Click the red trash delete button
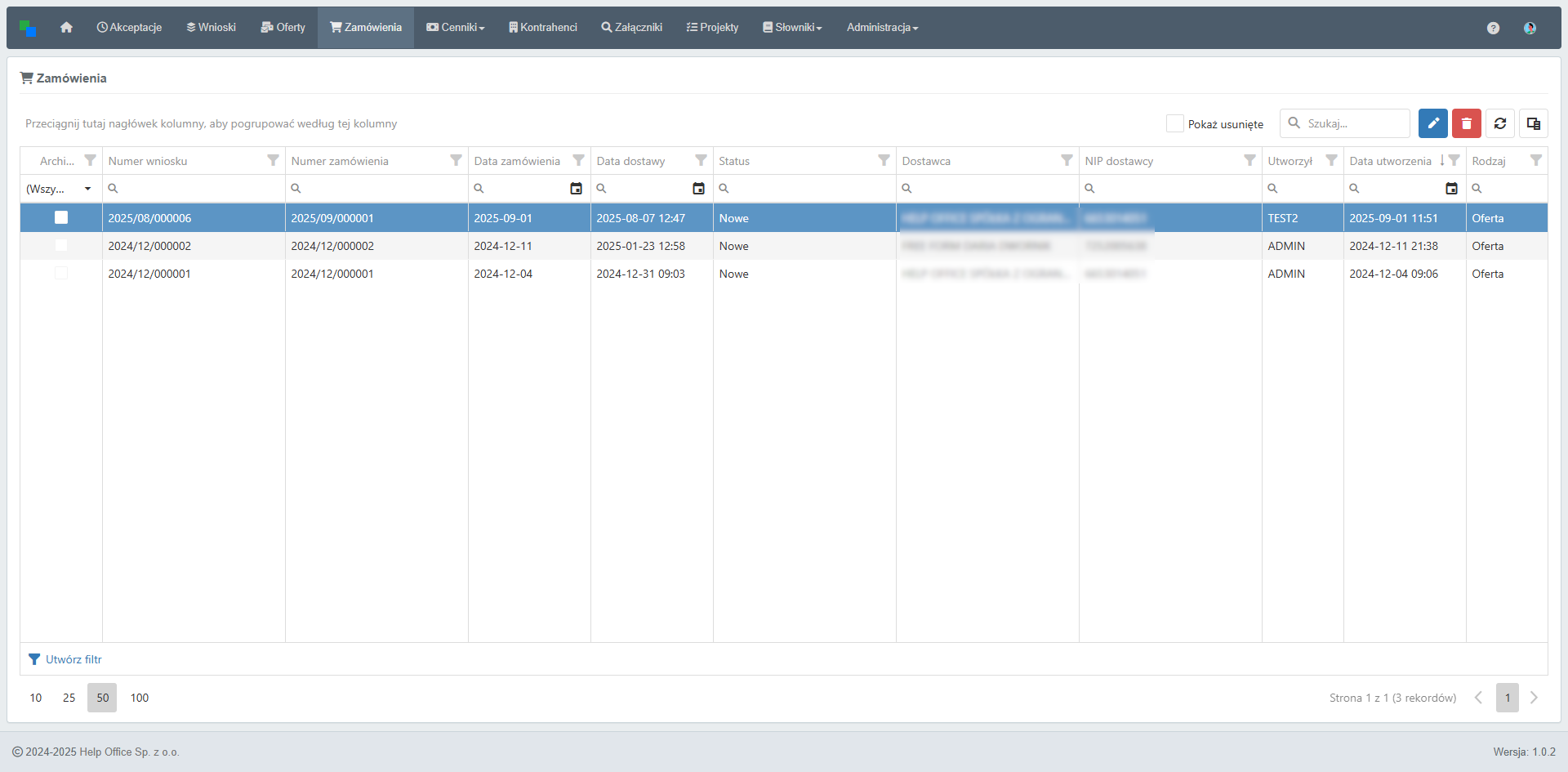Screen dimensions: 1568x772 pyautogui.click(x=1466, y=123)
